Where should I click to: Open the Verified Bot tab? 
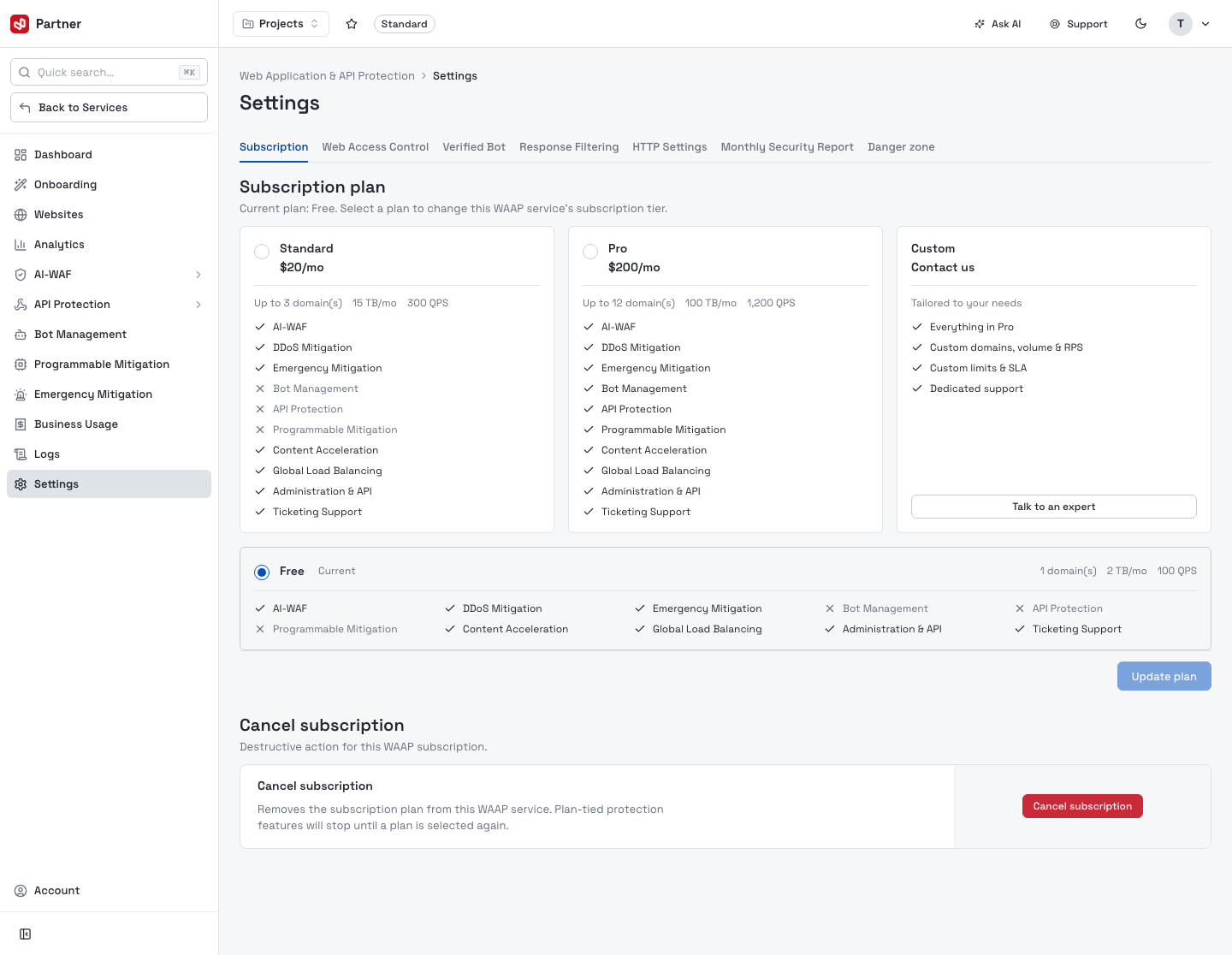tap(474, 147)
